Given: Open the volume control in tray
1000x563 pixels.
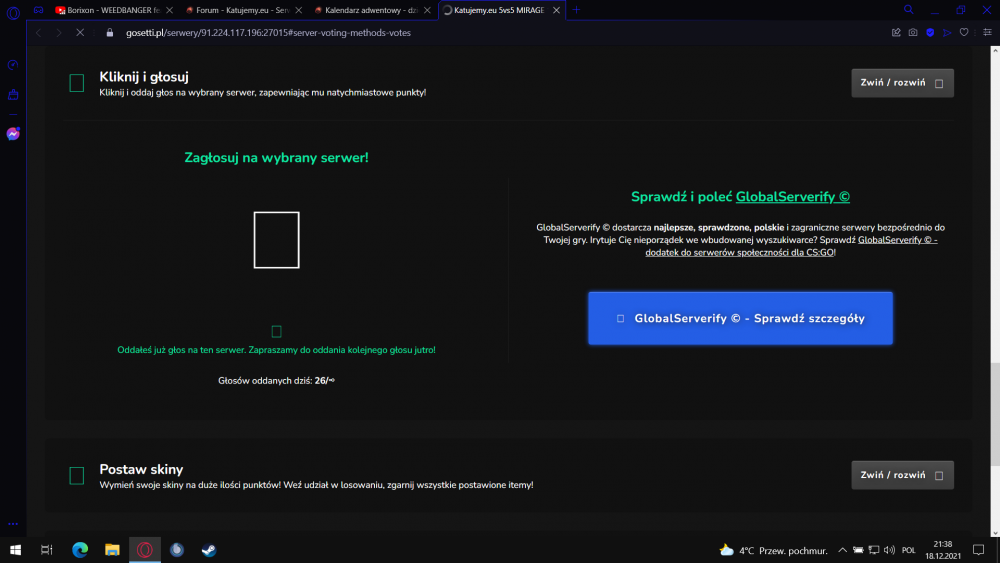Looking at the screenshot, I should click(890, 550).
